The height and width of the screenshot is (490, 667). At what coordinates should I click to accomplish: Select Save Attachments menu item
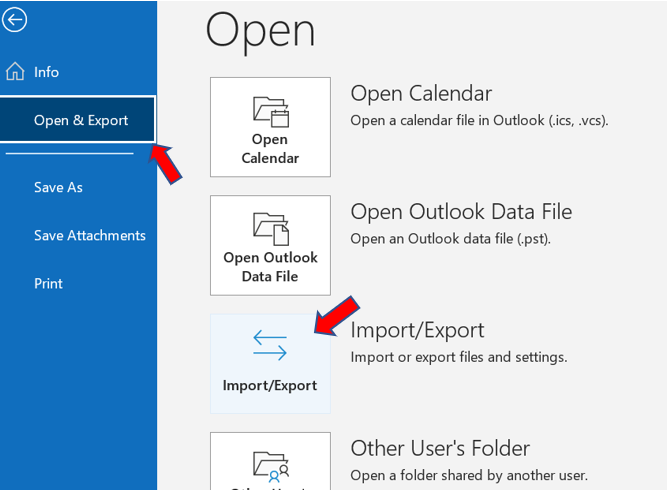point(89,235)
